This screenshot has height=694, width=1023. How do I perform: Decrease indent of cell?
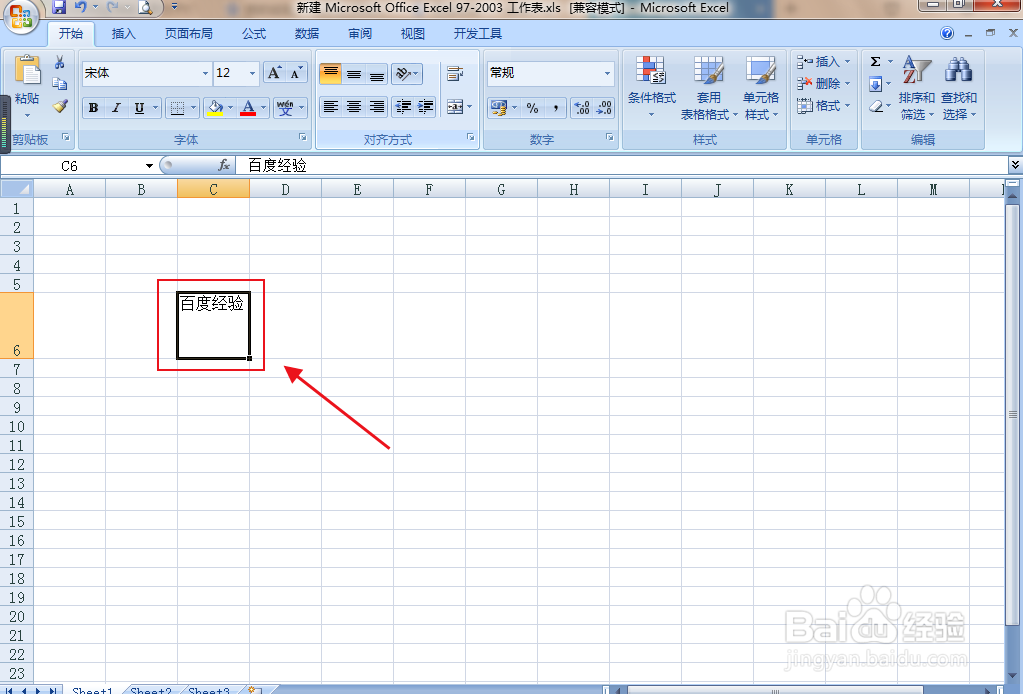(403, 106)
